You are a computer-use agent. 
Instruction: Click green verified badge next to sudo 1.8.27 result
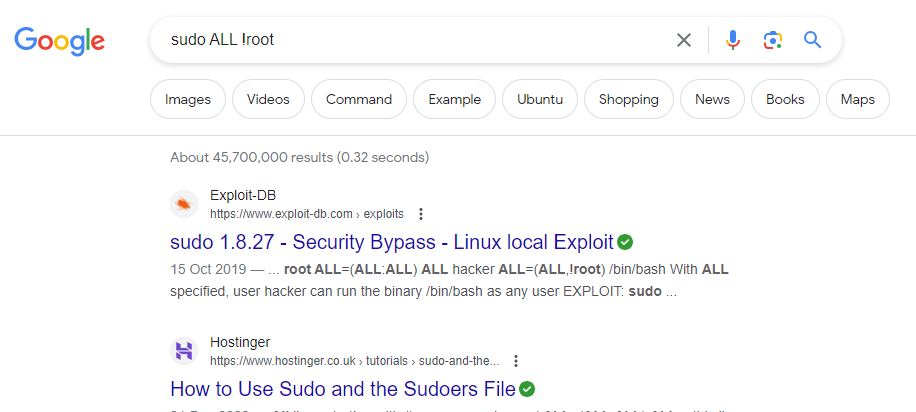625,242
